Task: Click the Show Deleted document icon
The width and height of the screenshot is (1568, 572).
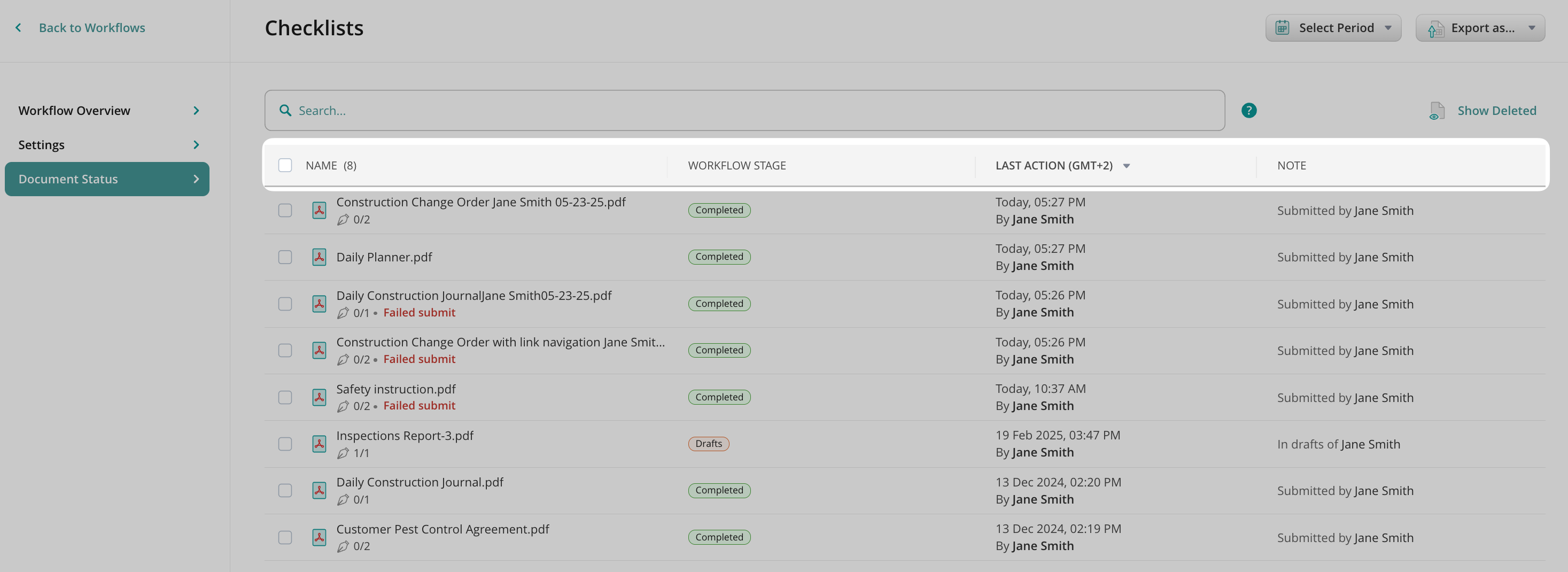Action: click(1437, 111)
